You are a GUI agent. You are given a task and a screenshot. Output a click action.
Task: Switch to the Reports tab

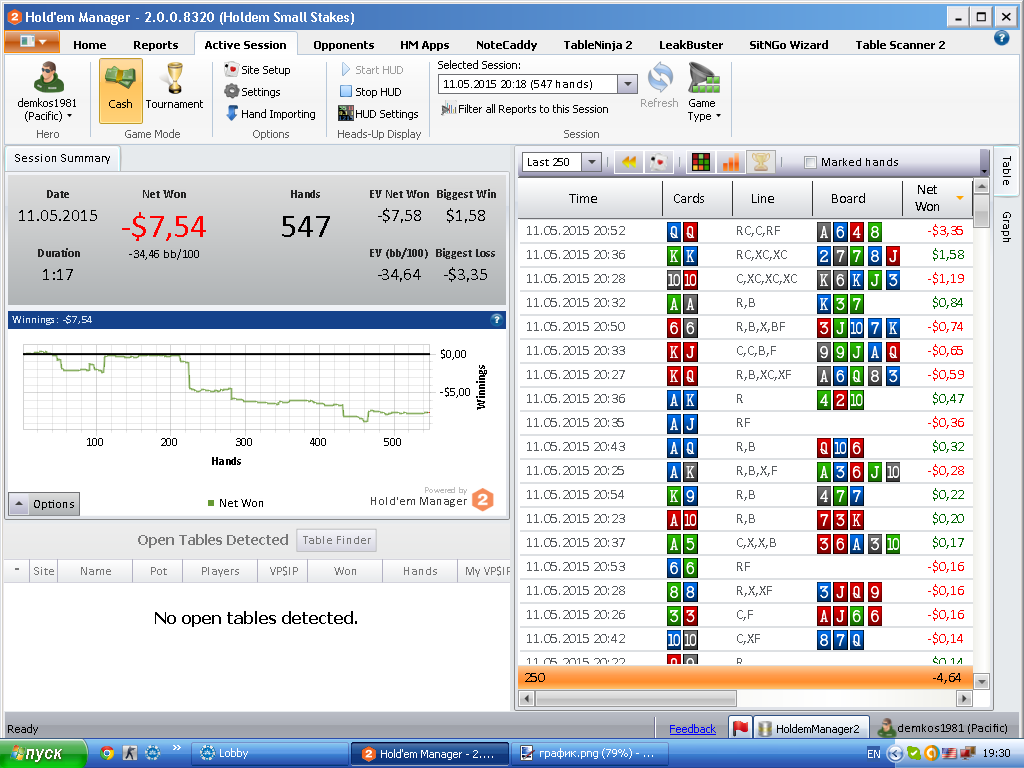pos(155,44)
